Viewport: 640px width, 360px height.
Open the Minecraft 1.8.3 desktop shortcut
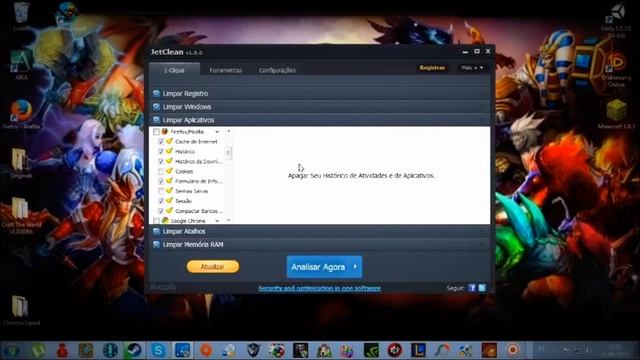616,114
